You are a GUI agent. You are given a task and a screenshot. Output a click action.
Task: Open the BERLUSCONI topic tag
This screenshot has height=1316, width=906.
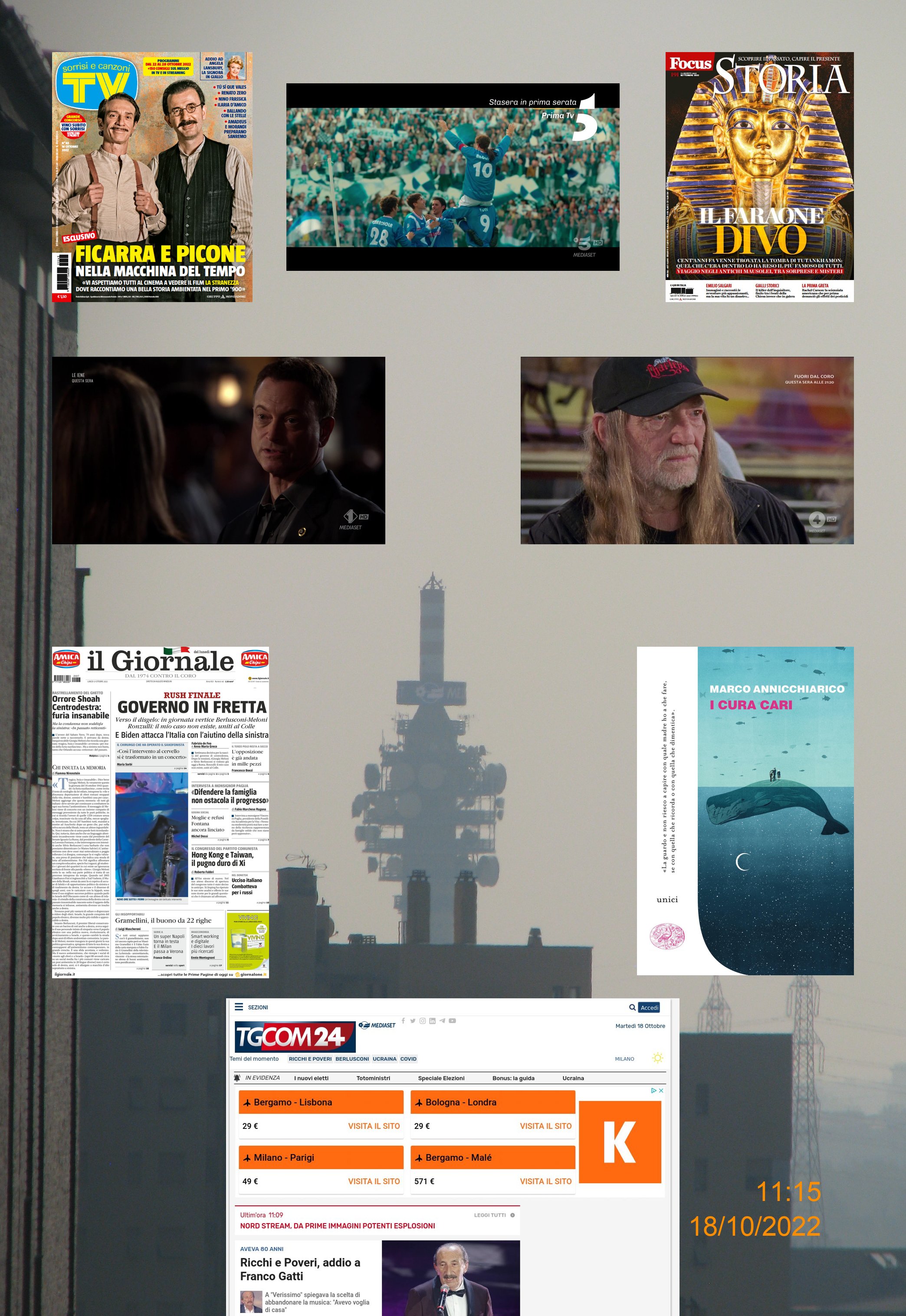click(x=352, y=1059)
